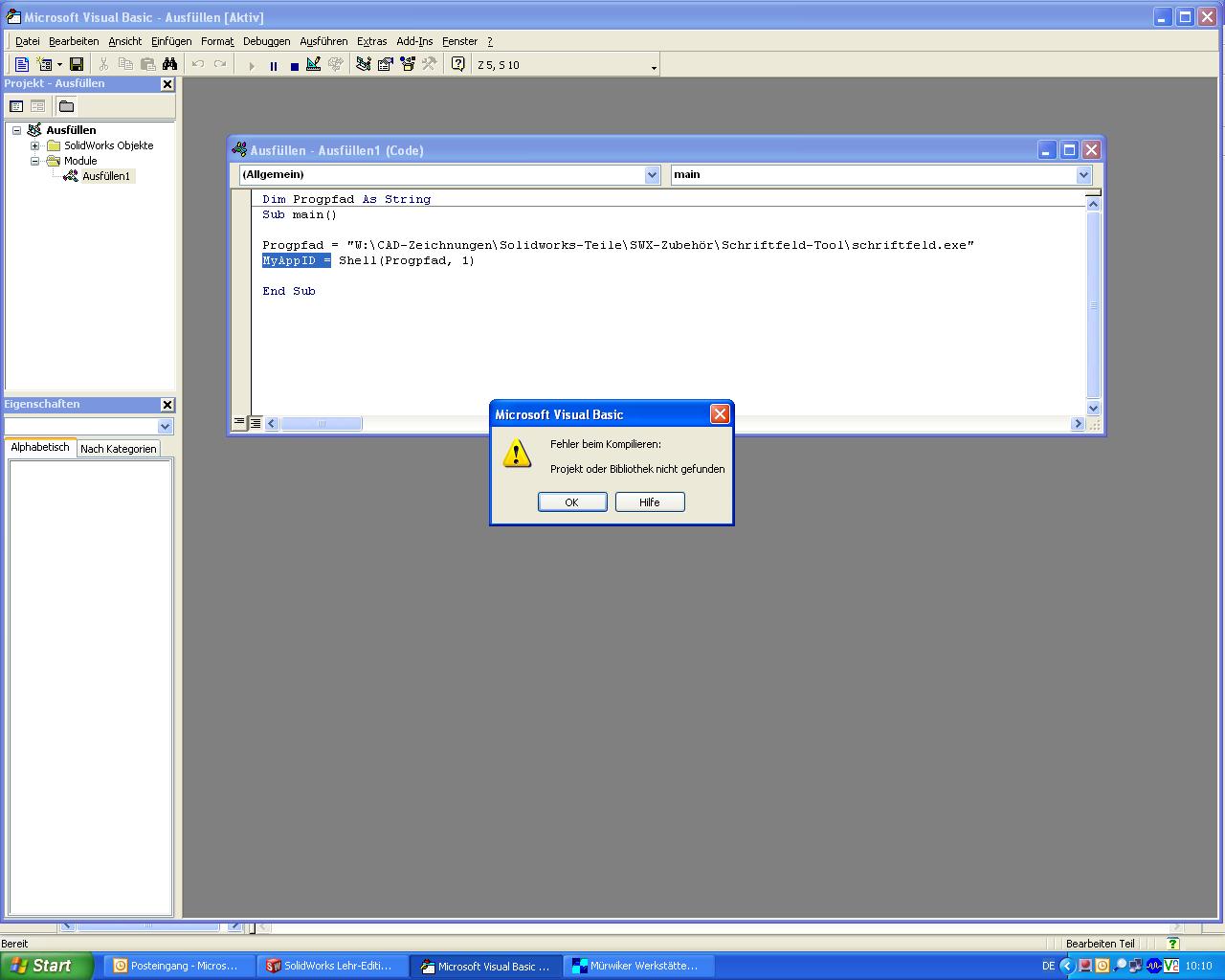Image resolution: width=1225 pixels, height=980 pixels.
Task: Open the Properties Window toolbar icon
Action: (386, 64)
